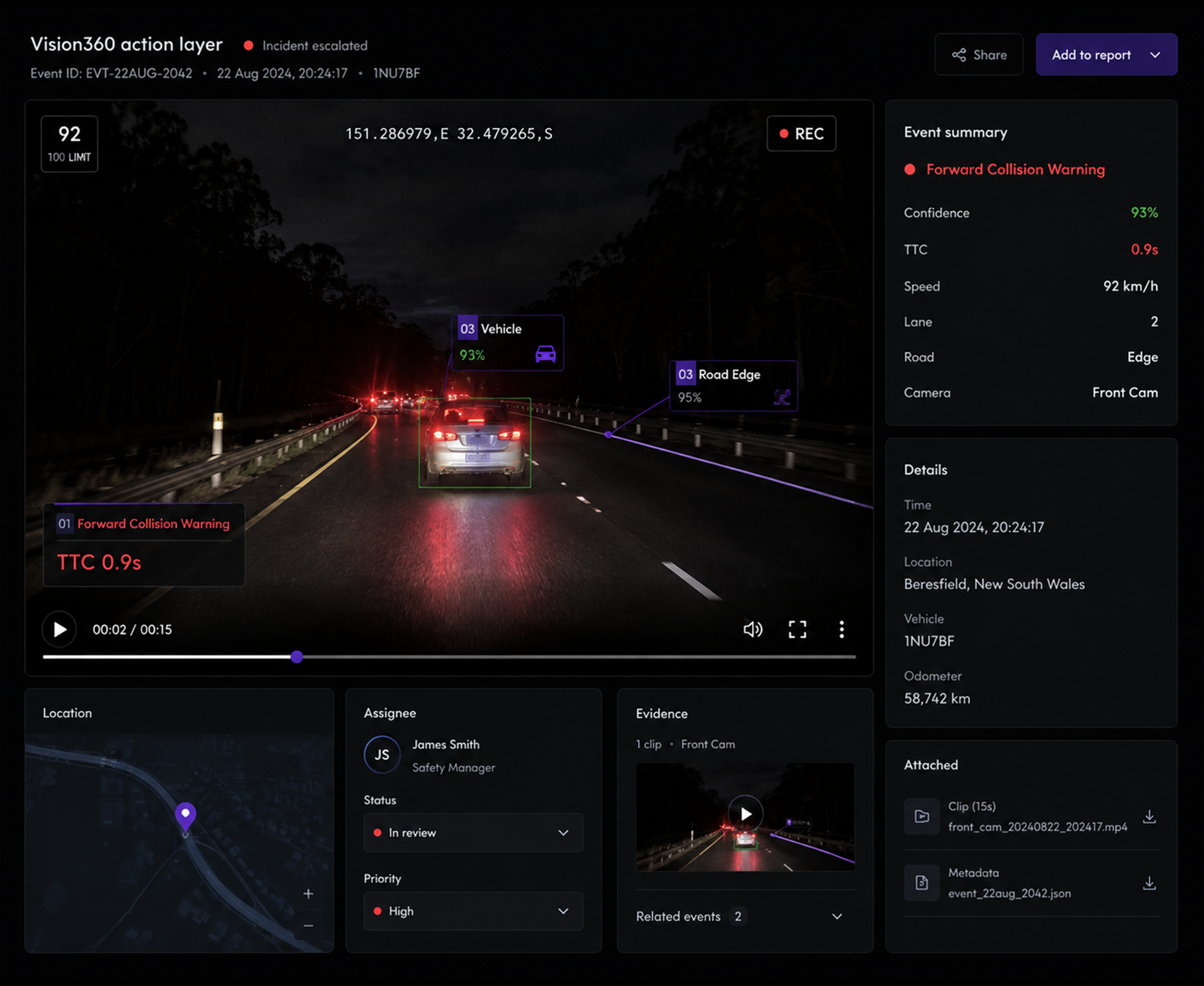Screen dimensions: 1204x986
Task: Select the 03 Vehicle detection label
Action: [507, 342]
